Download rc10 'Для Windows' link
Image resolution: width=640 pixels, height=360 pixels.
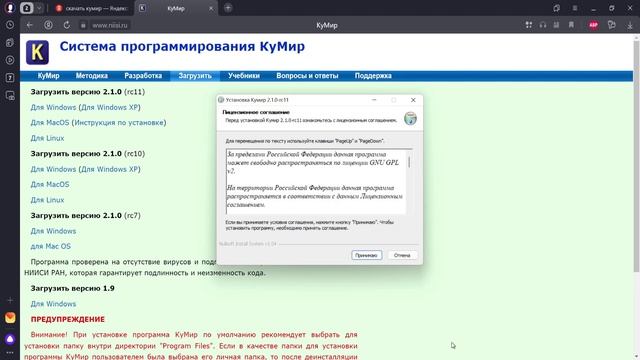point(53,169)
